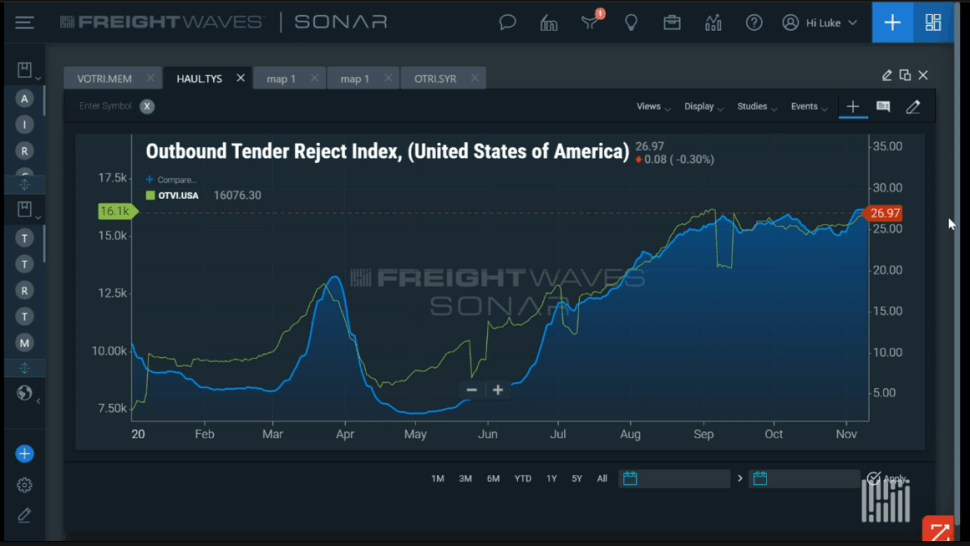Screen dimensions: 970x546
Task: Expand the Hi Luke user menu
Action: (820, 23)
